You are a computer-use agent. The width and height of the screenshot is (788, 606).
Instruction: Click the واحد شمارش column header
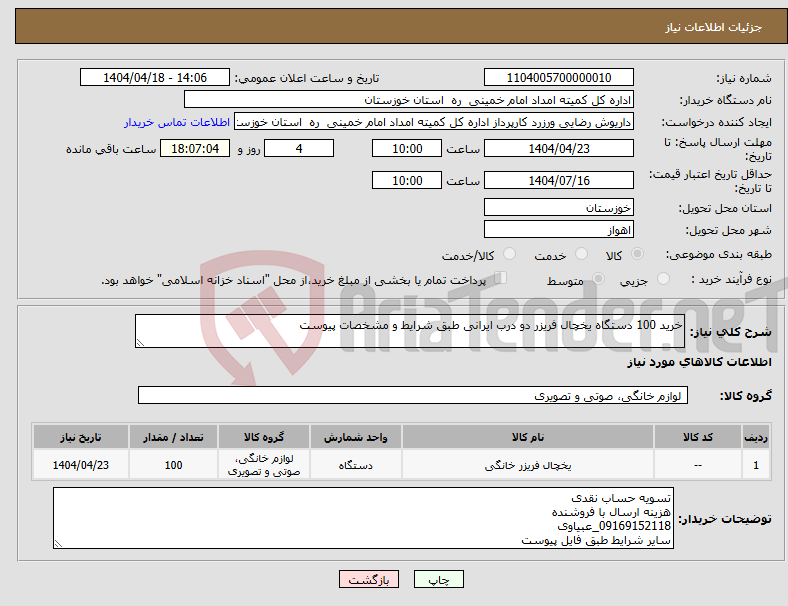point(356,437)
